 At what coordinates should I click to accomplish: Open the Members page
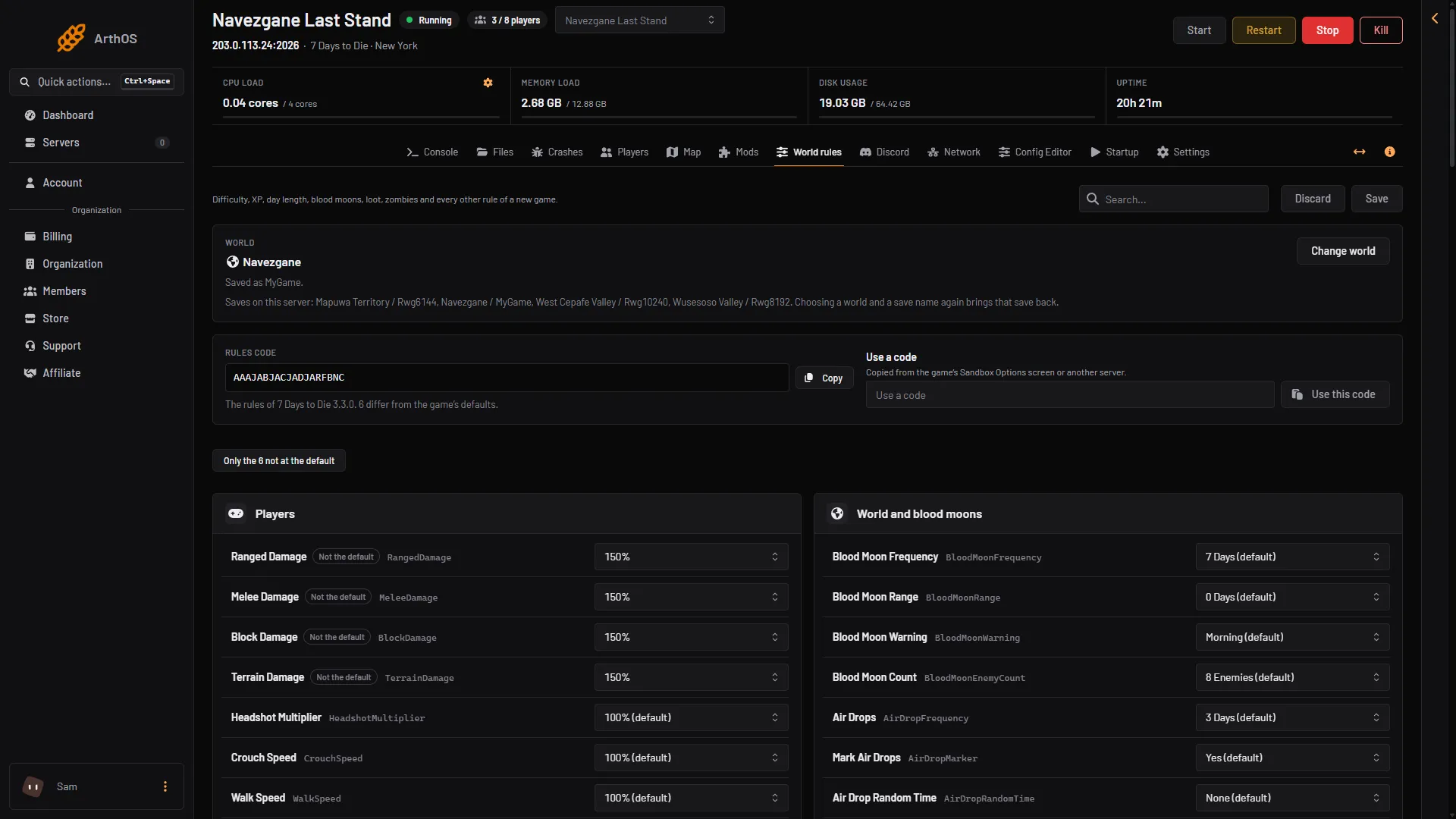coord(96,291)
